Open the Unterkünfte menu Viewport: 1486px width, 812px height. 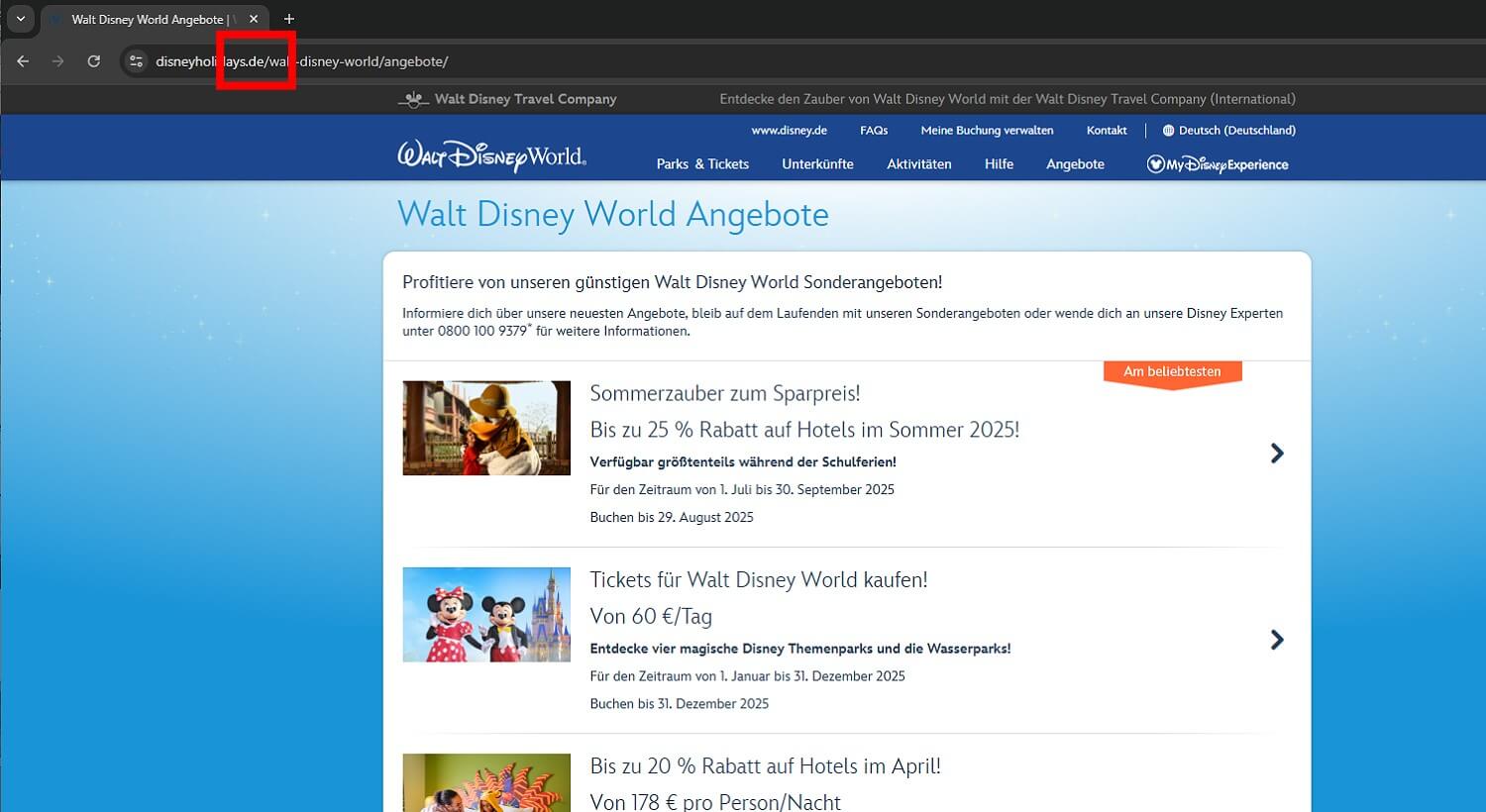point(817,164)
